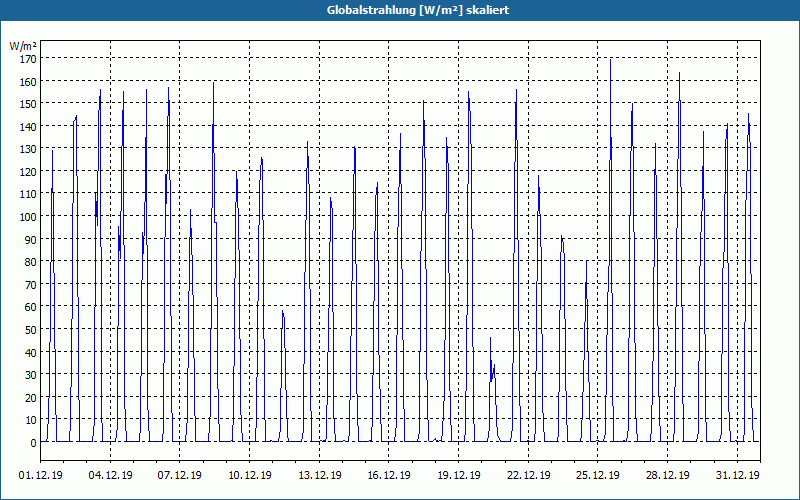Click the 20 y-axis value
Viewport: 800px width, 500px height.
[x=30, y=398]
